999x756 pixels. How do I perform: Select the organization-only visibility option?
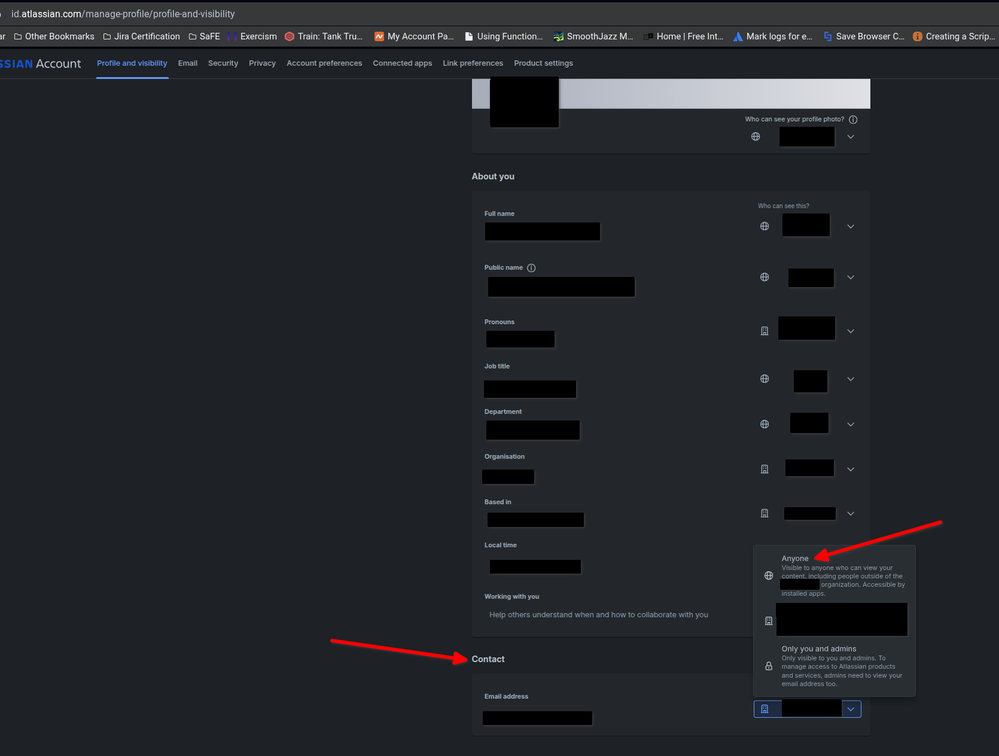click(835, 620)
